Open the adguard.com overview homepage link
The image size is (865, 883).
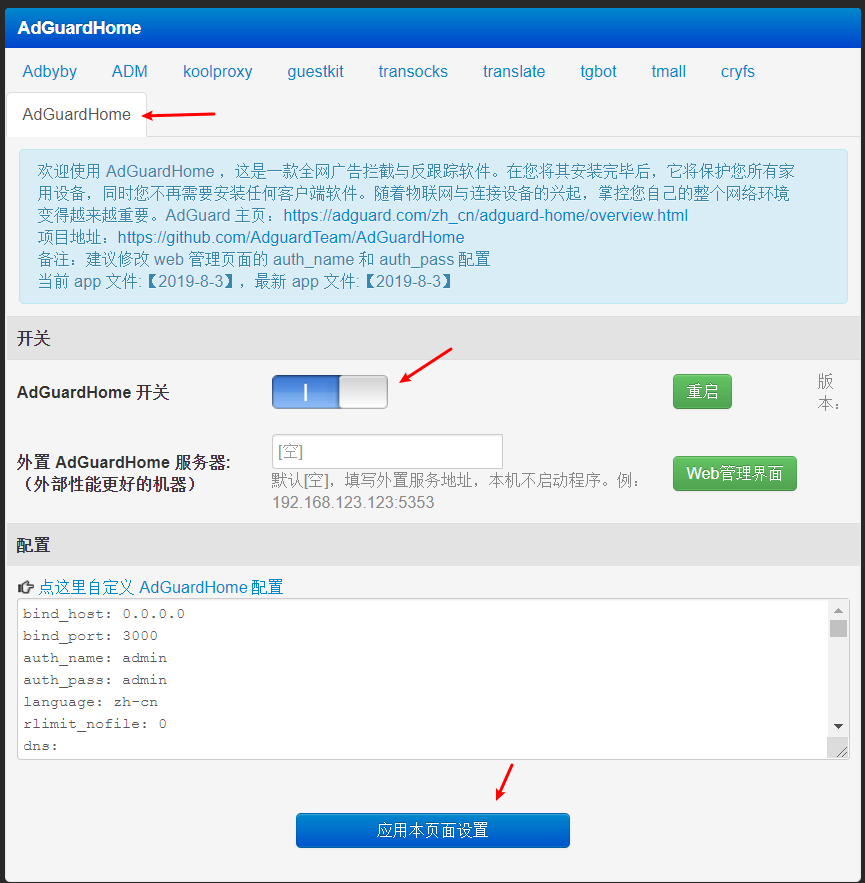[485, 215]
